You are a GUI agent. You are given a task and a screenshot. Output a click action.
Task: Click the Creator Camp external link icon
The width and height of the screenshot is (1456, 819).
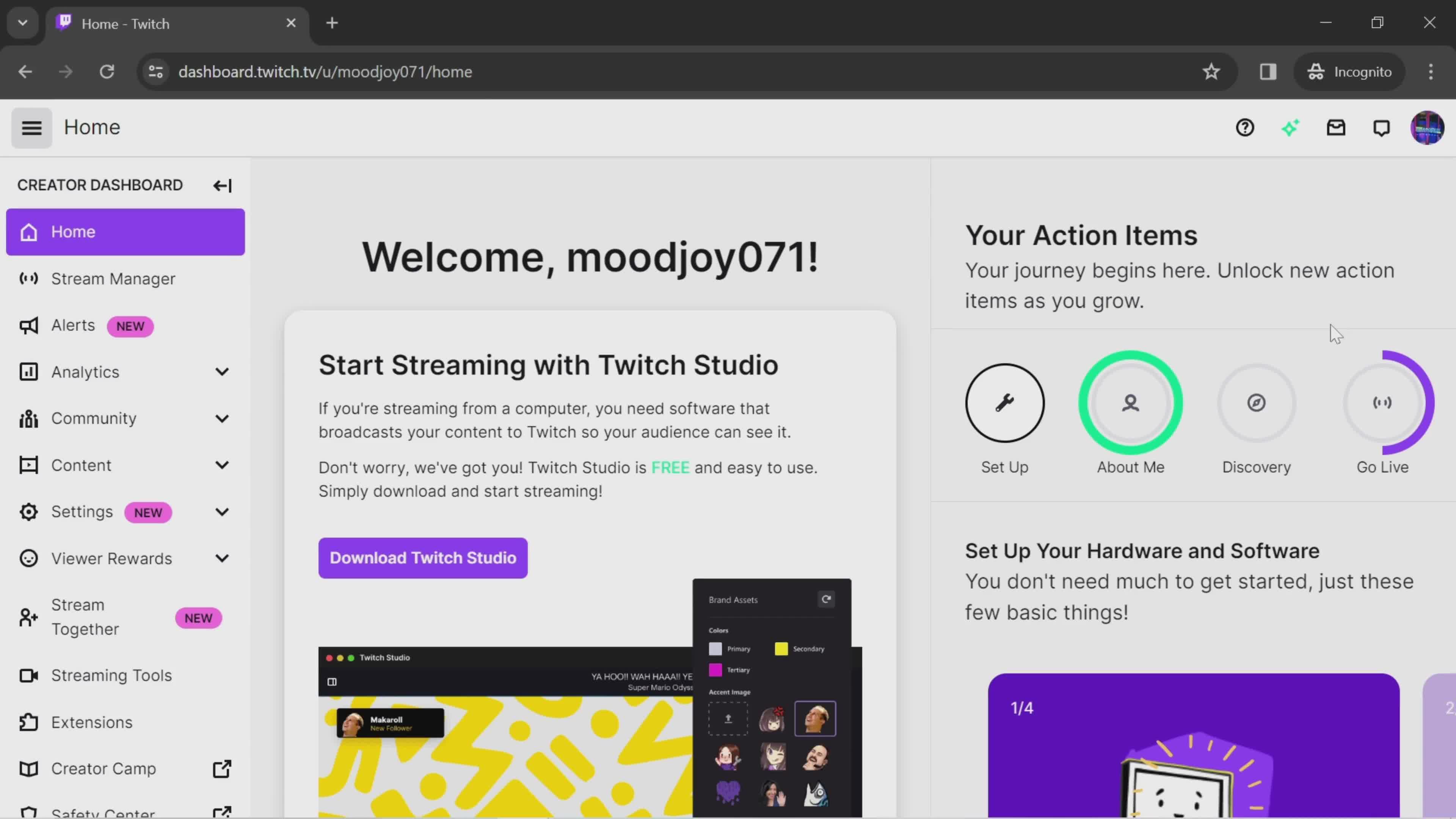point(222,769)
